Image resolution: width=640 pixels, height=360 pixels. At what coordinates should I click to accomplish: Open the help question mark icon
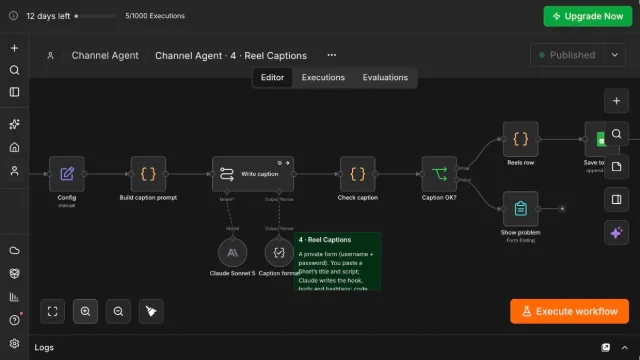tap(14, 320)
